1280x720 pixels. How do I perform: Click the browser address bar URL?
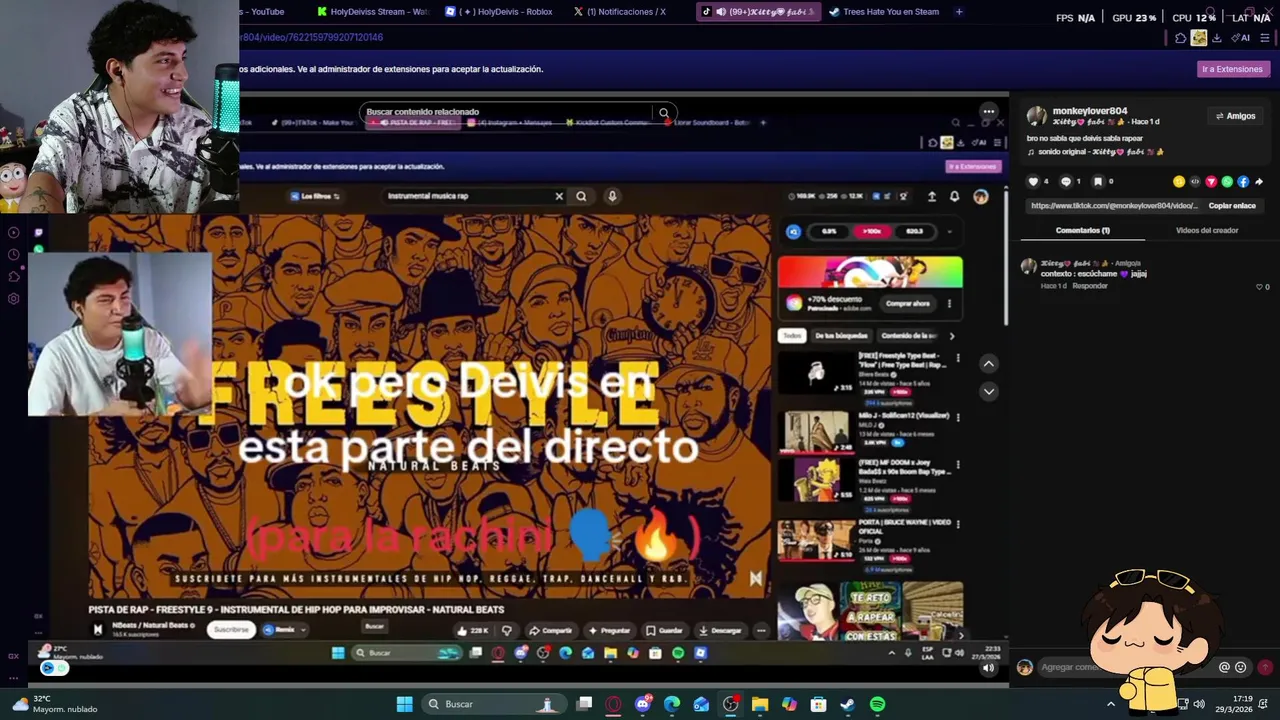pos(311,37)
